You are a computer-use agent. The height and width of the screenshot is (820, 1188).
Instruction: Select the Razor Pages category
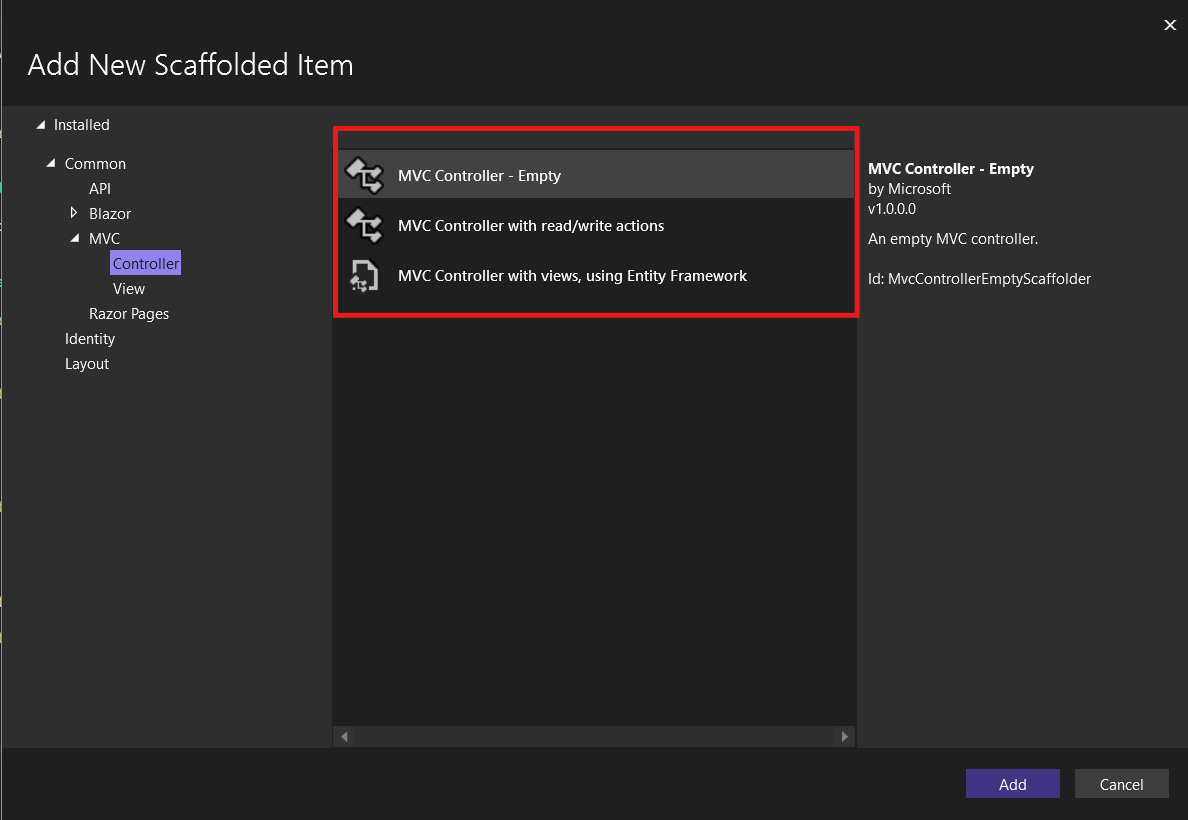pyautogui.click(x=129, y=313)
